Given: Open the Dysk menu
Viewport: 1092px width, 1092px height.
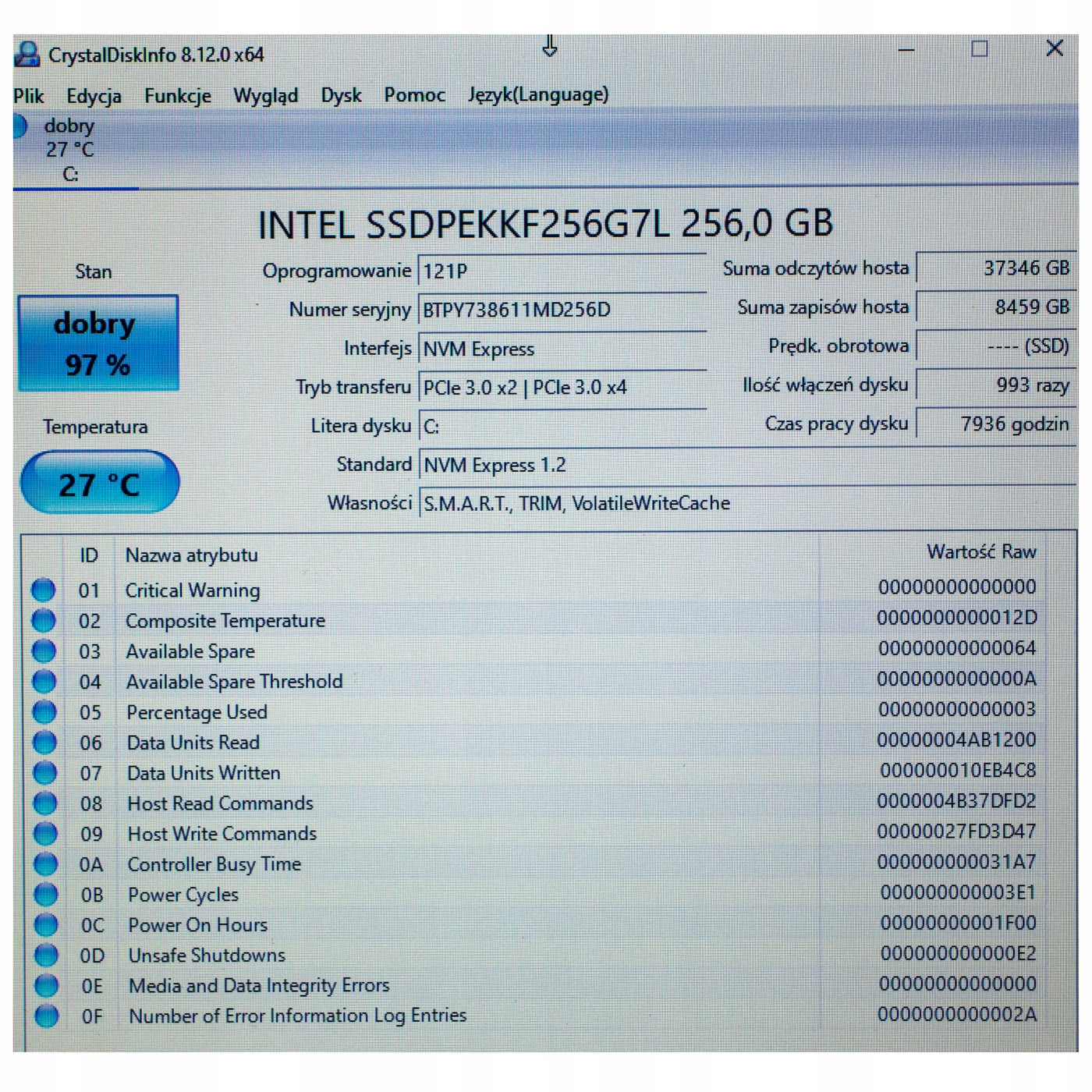Looking at the screenshot, I should coord(341,95).
